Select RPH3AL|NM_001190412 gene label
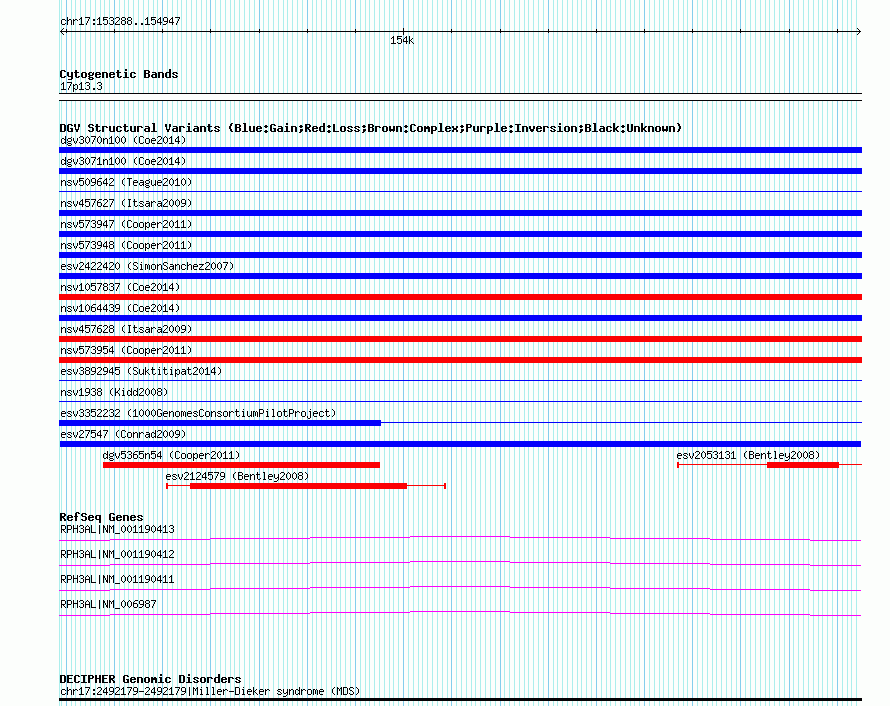Screen dimensions: 890x706 pyautogui.click(x=117, y=554)
